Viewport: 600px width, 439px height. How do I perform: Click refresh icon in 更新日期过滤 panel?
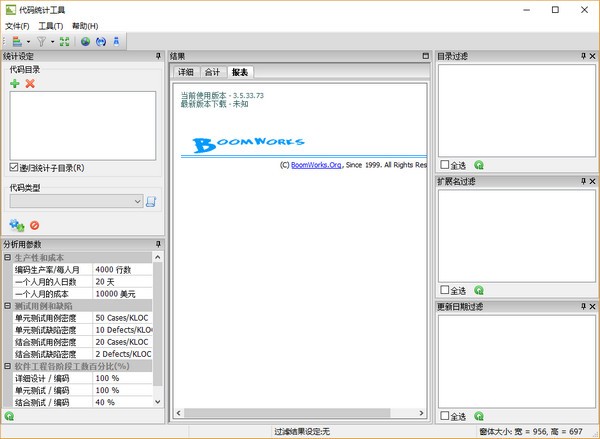tap(479, 416)
